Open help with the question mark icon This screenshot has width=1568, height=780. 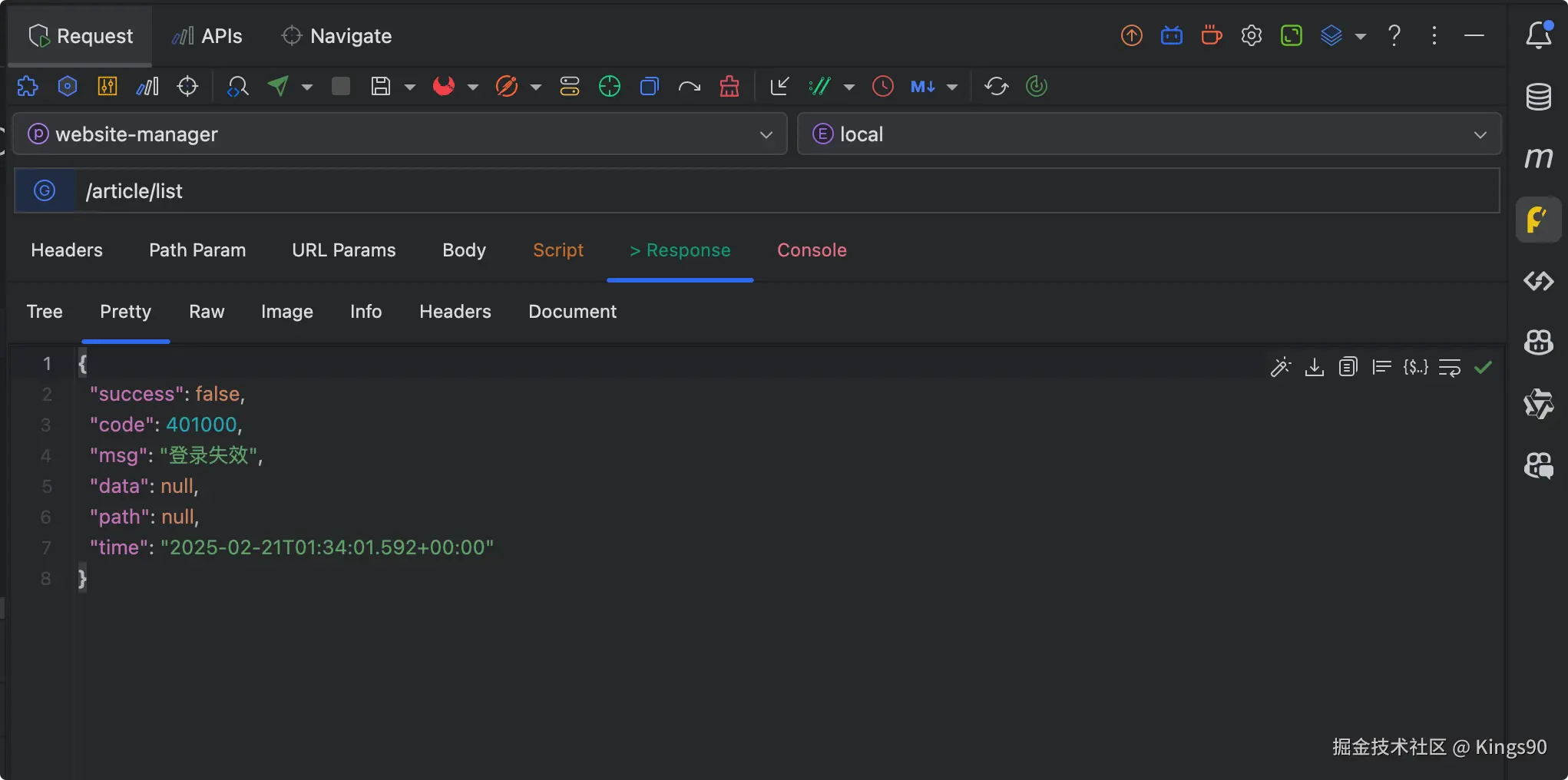[x=1394, y=35]
